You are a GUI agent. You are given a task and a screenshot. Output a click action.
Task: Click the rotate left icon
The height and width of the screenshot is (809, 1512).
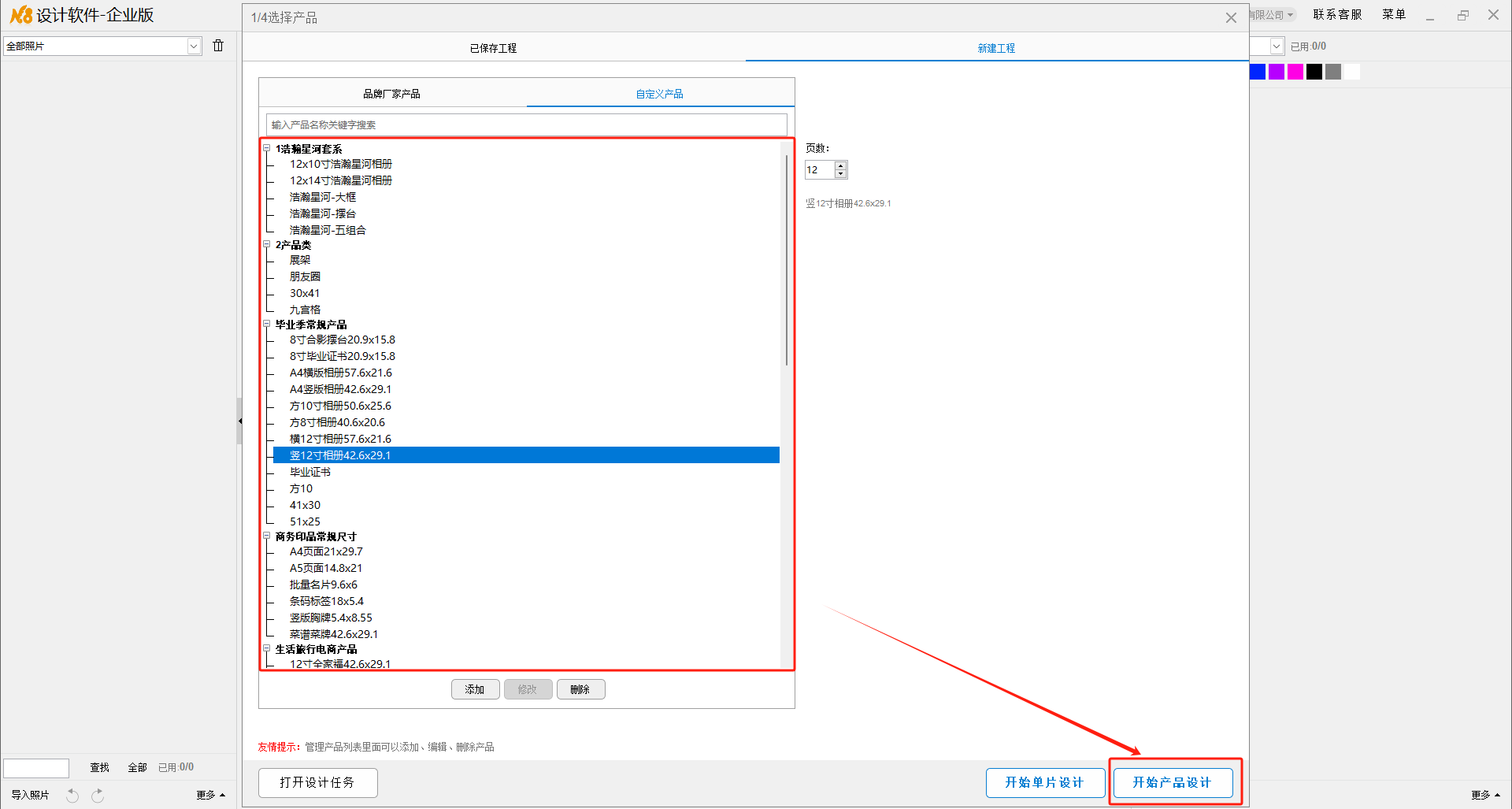72,795
